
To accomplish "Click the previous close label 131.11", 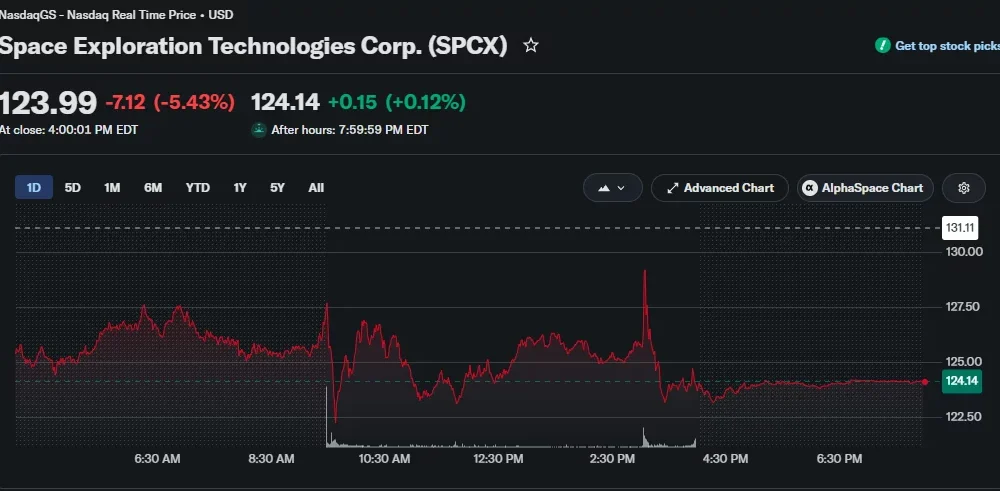I will [x=960, y=228].
